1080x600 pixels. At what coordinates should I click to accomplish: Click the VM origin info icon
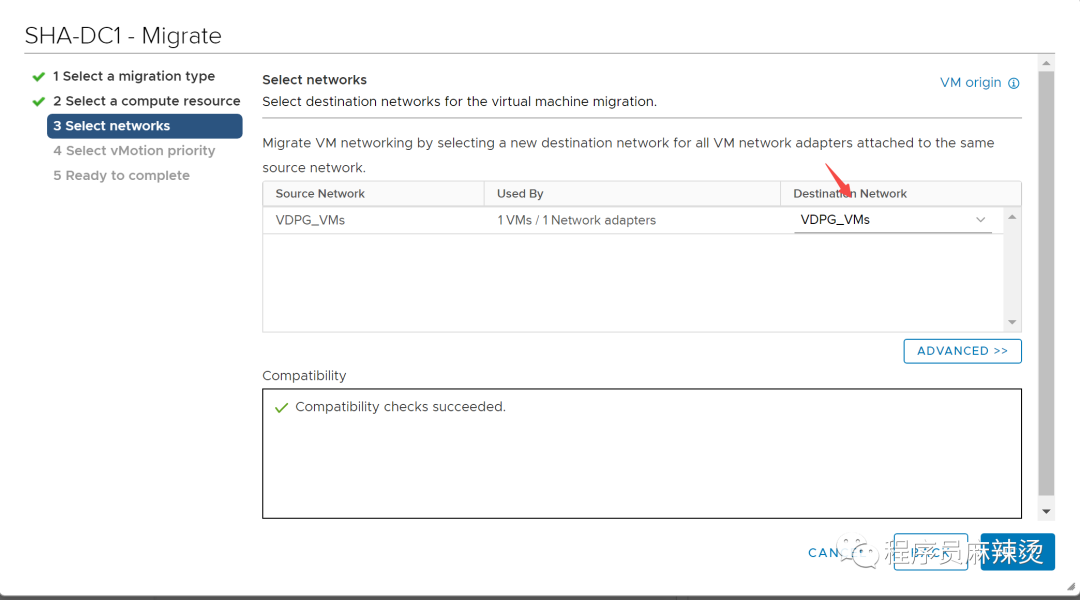1013,83
